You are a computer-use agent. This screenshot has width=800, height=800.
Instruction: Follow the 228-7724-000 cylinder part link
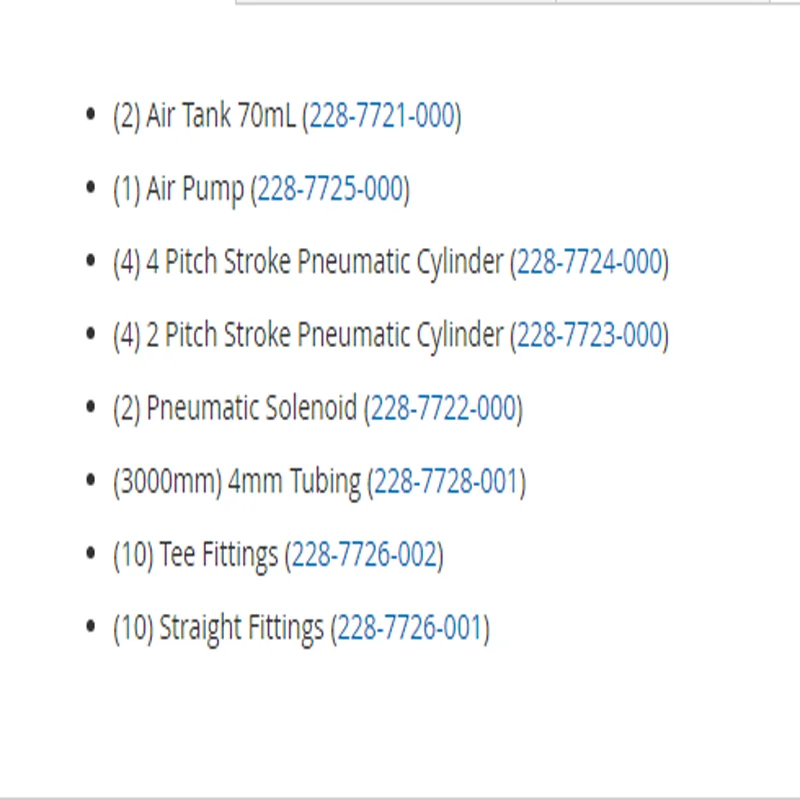(590, 262)
